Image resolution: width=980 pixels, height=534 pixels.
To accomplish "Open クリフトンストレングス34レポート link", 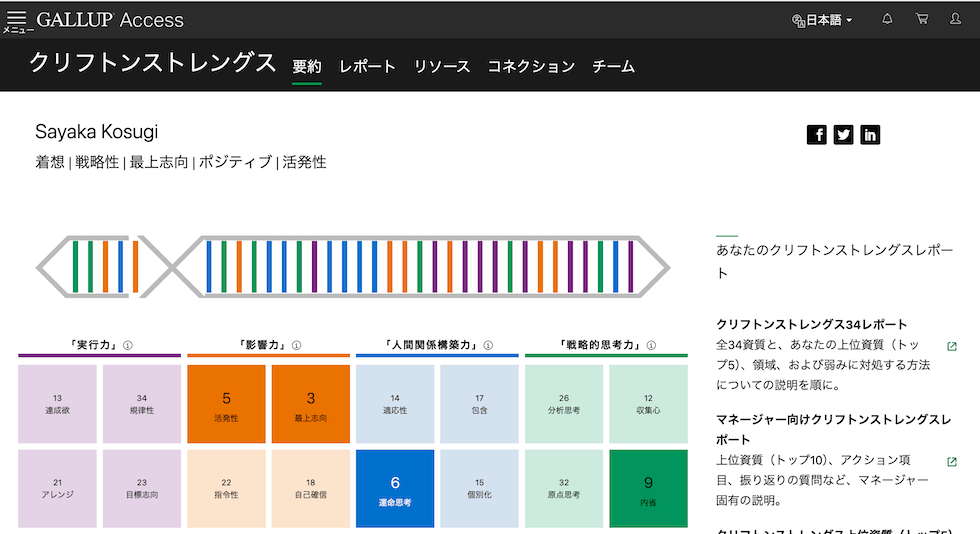I will click(x=811, y=325).
